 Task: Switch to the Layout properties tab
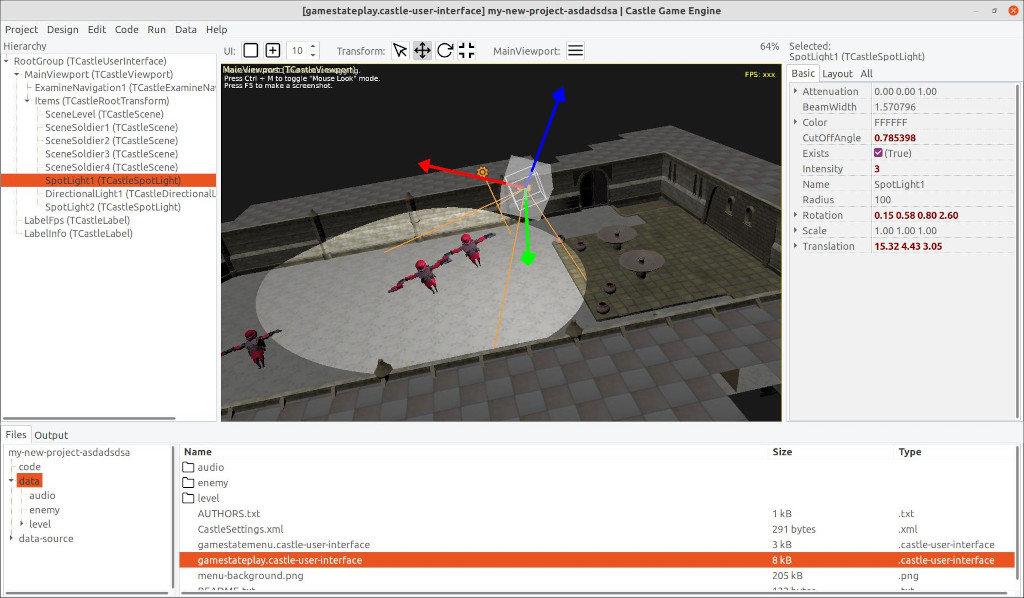point(837,73)
